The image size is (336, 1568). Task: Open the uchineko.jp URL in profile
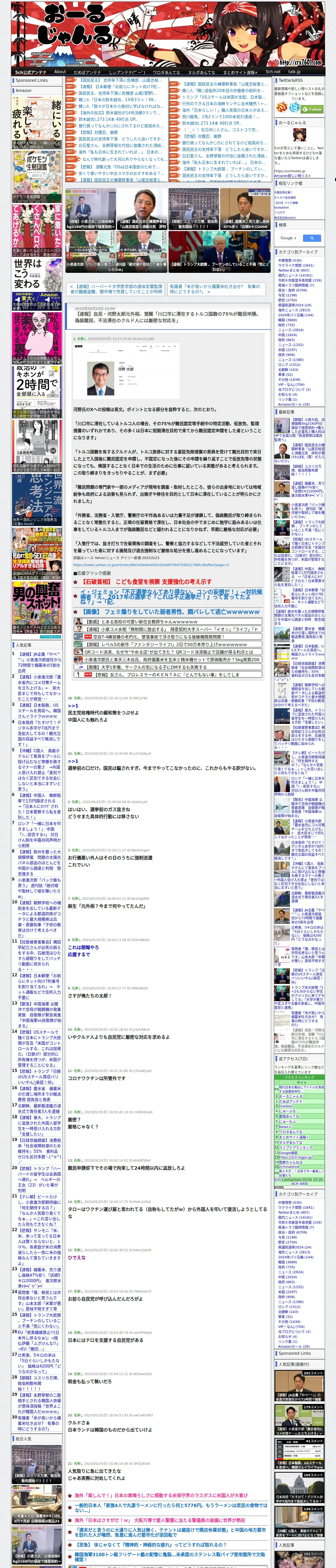click(x=290, y=172)
